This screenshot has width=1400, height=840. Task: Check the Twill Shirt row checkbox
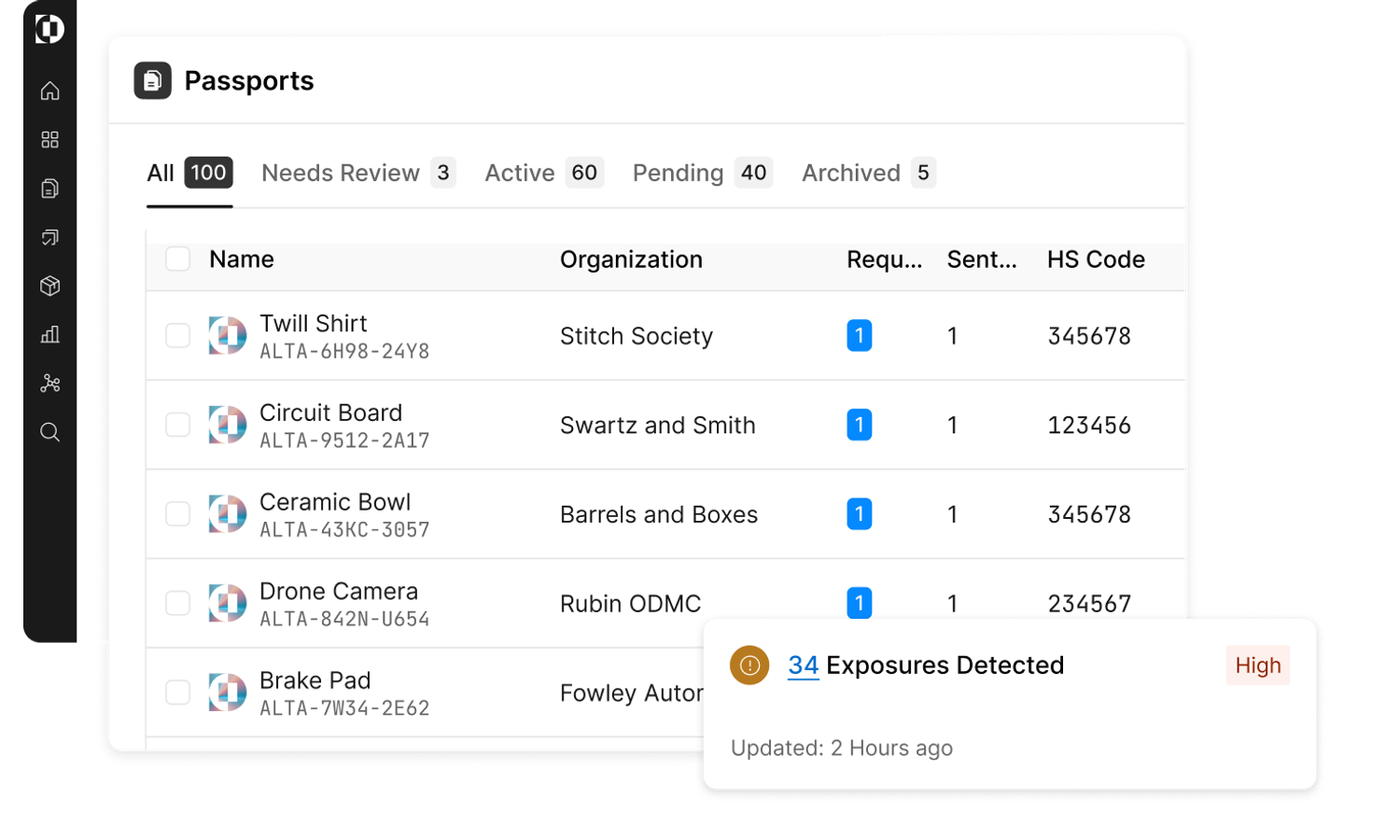(177, 336)
